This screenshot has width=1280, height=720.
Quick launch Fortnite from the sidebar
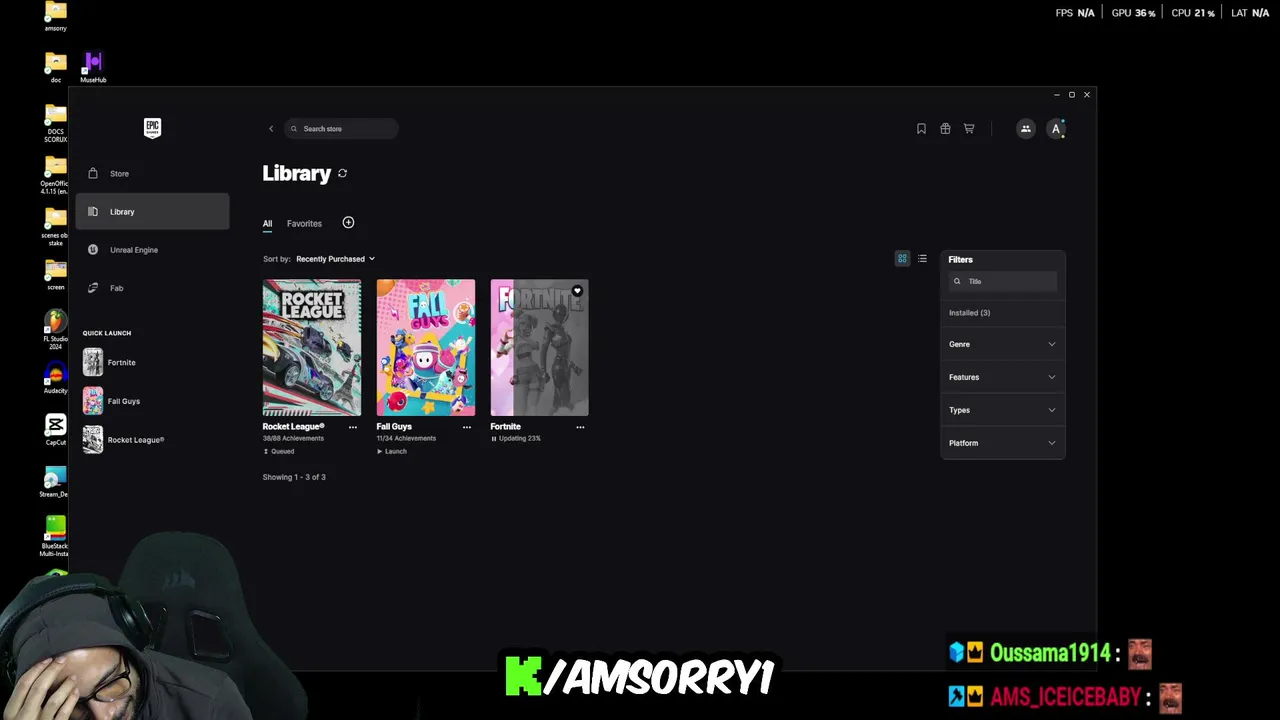coord(110,362)
